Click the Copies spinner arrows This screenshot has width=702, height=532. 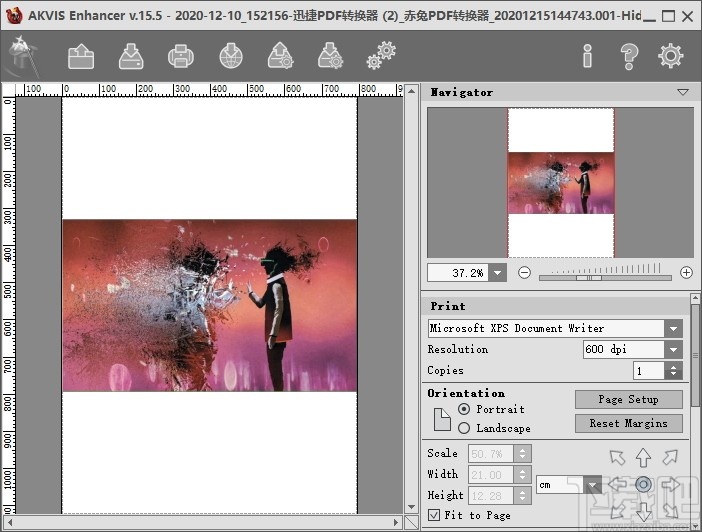click(673, 370)
